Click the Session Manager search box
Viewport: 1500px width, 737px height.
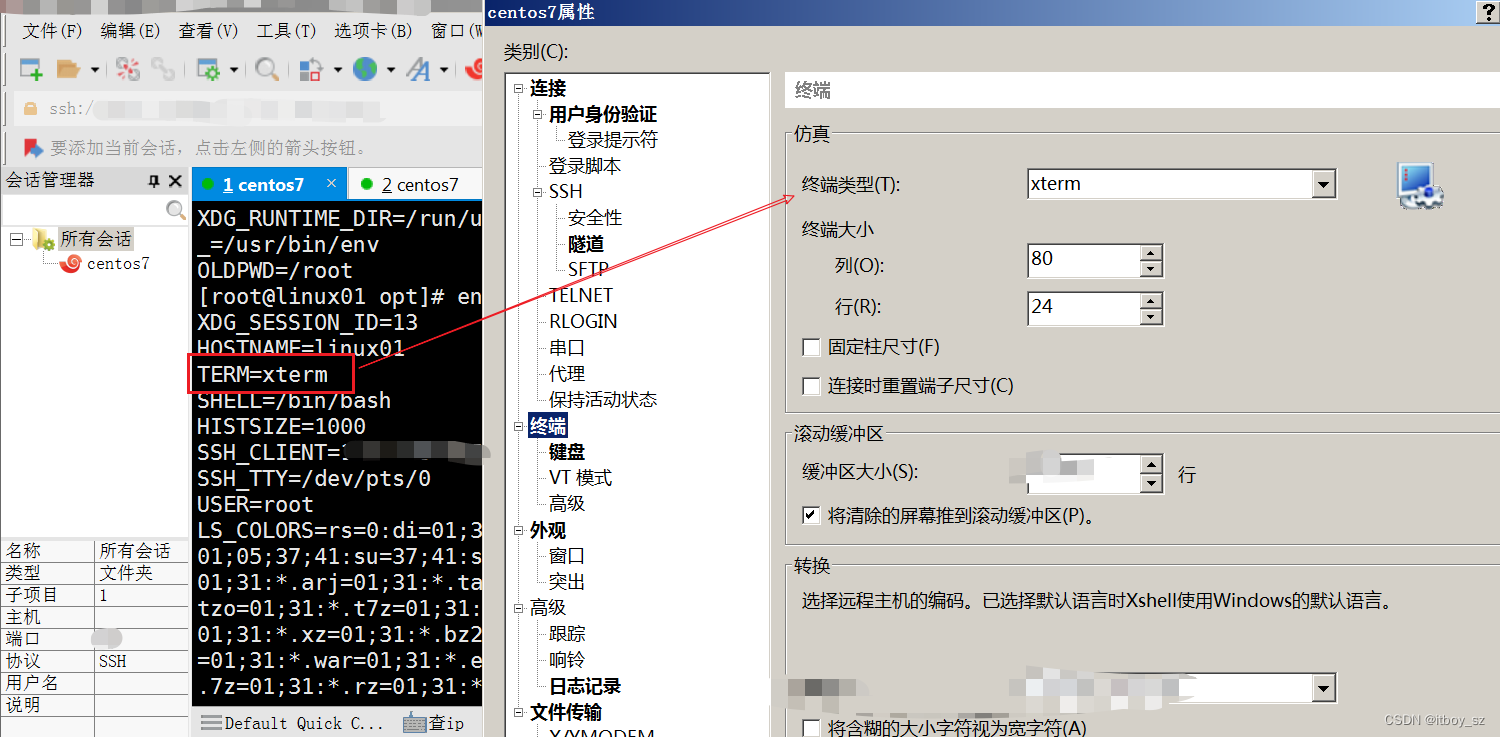84,211
